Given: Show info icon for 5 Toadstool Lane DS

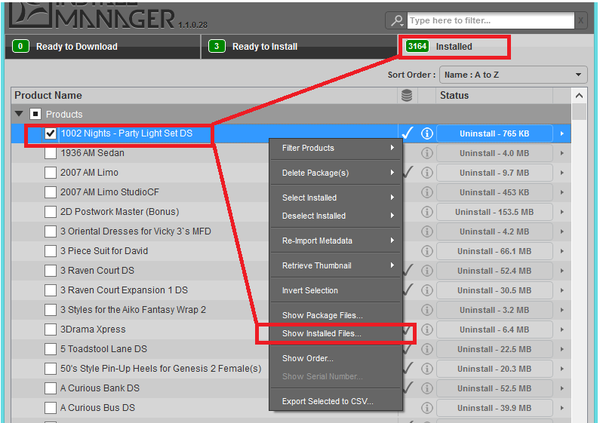Looking at the screenshot, I should coord(427,349).
